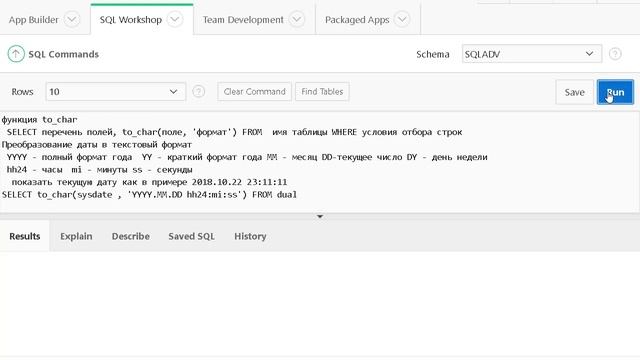Image resolution: width=640 pixels, height=360 pixels.
Task: Expand the Team Development dropdown arrow
Action: (296, 20)
